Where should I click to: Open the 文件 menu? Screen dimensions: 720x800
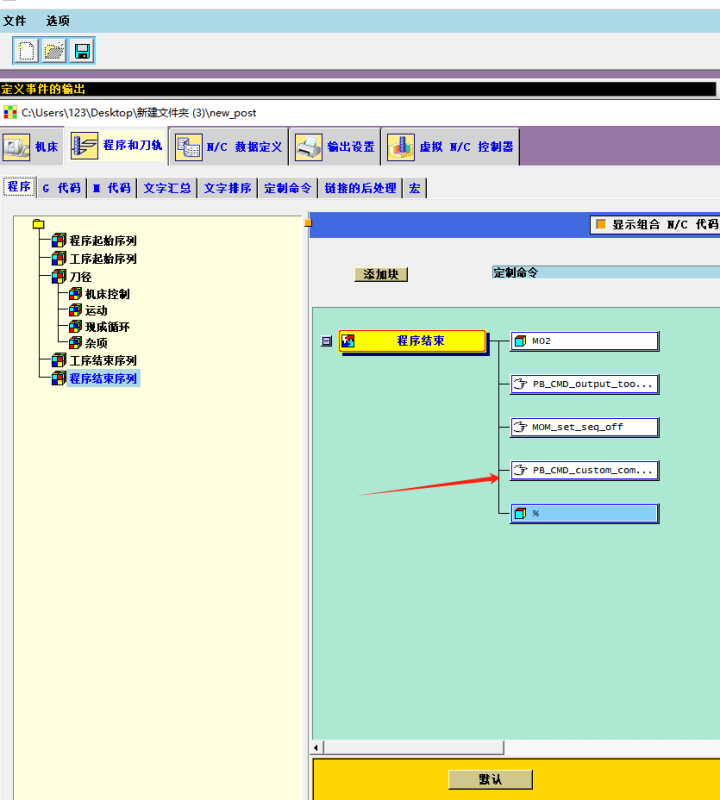(15, 21)
